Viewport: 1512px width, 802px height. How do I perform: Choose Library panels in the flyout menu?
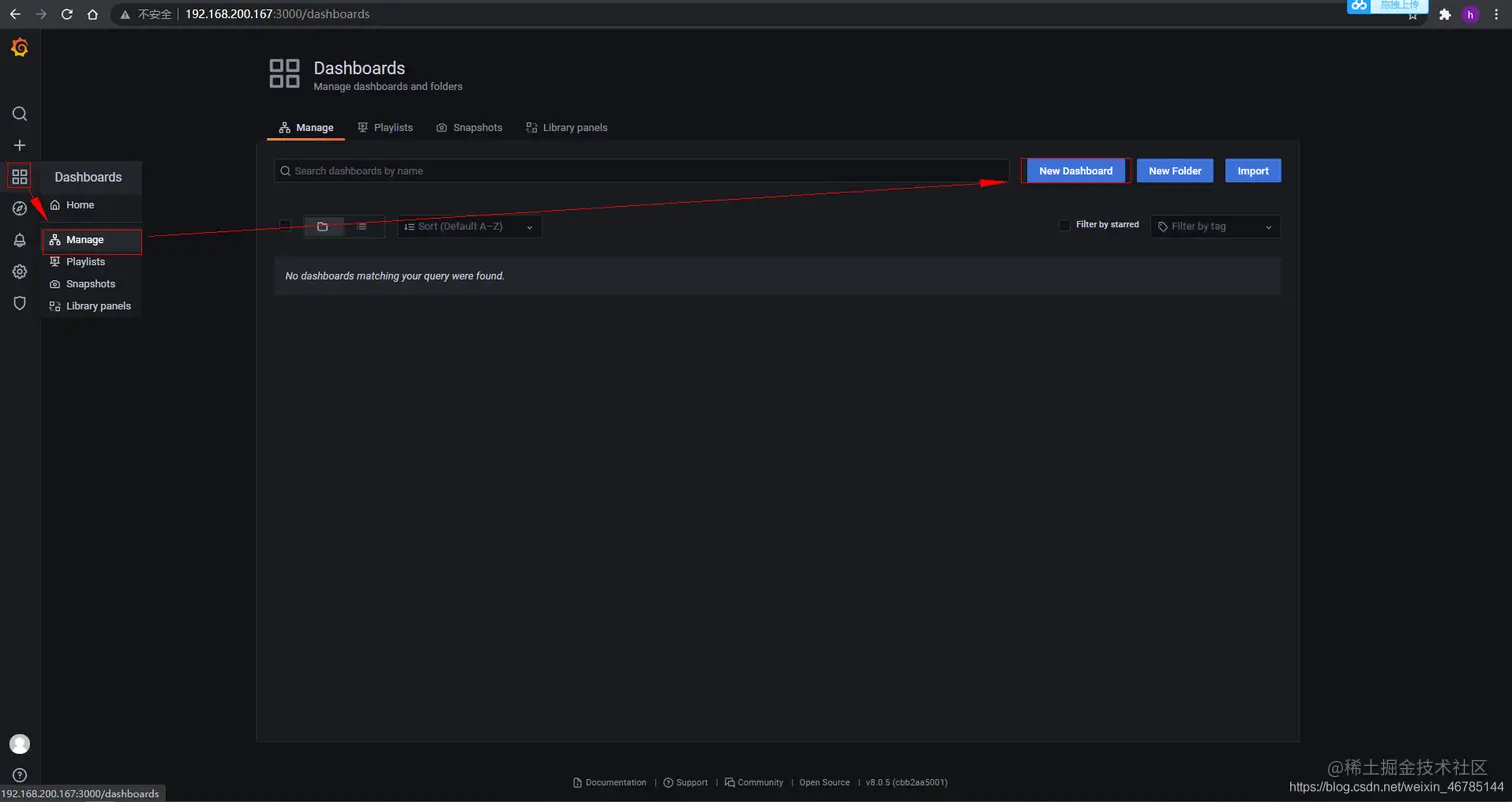91,306
